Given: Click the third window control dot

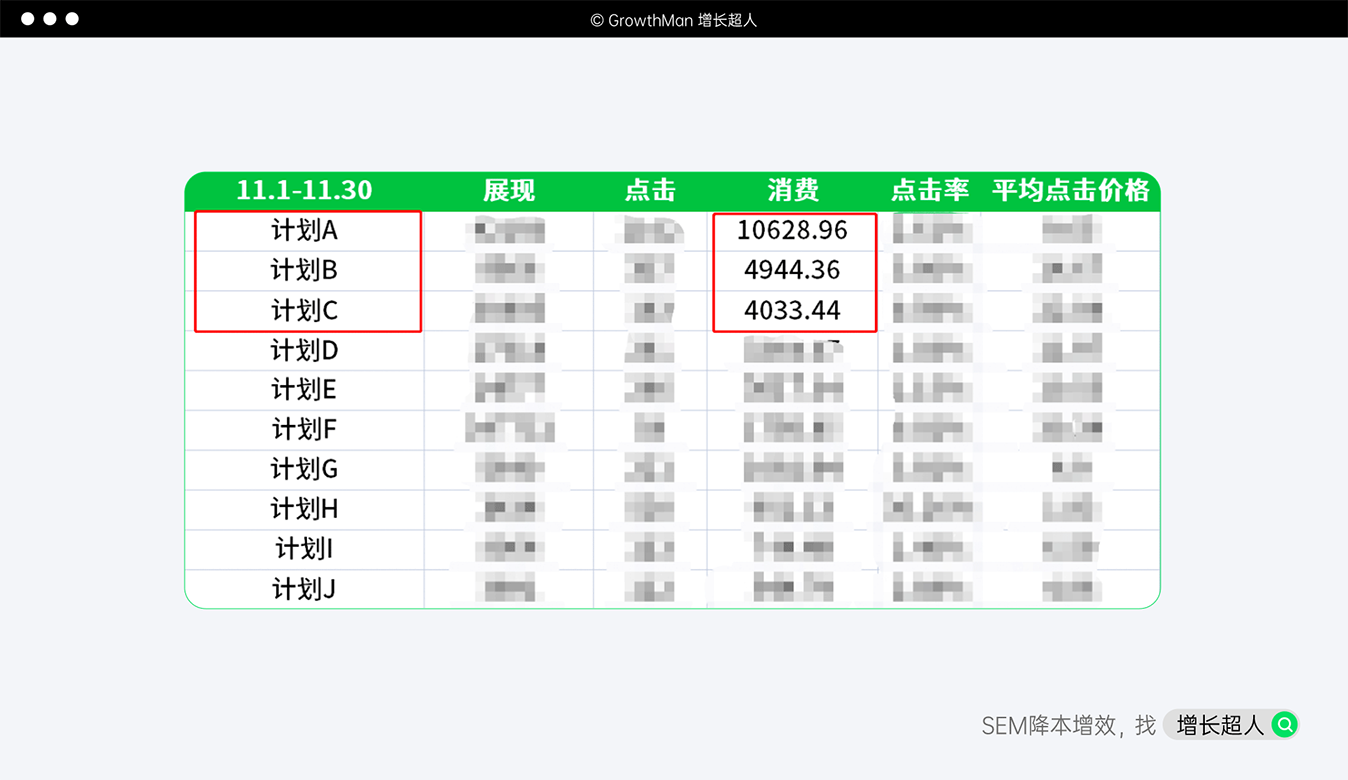Looking at the screenshot, I should tap(72, 19).
